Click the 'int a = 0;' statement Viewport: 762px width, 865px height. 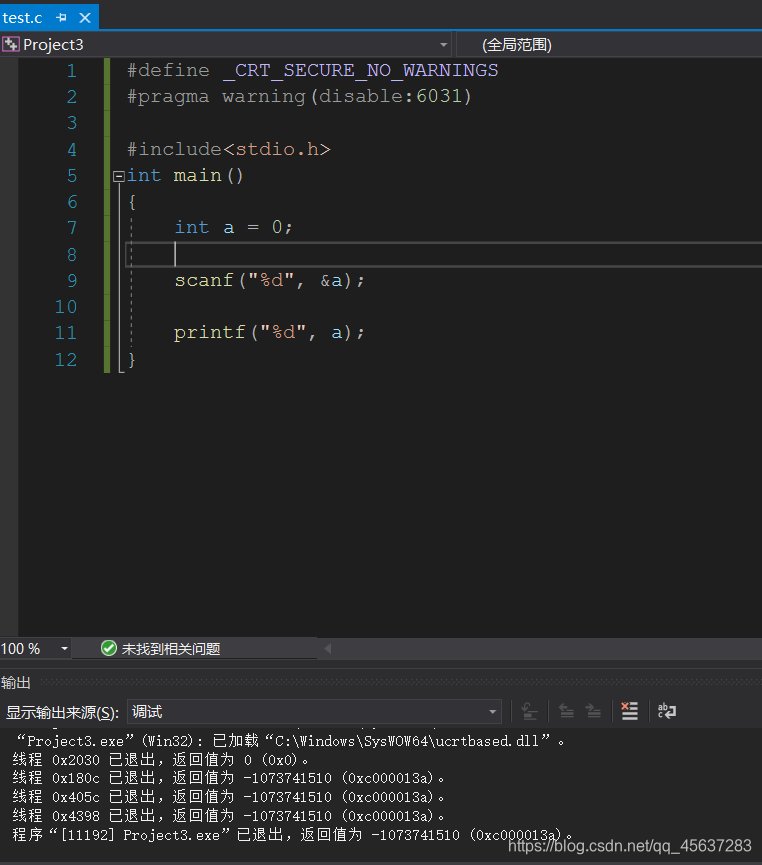pyautogui.click(x=233, y=227)
